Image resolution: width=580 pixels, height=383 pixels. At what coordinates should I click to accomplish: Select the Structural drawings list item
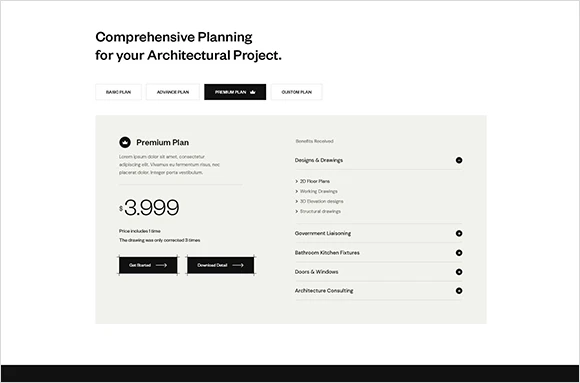[x=318, y=211]
